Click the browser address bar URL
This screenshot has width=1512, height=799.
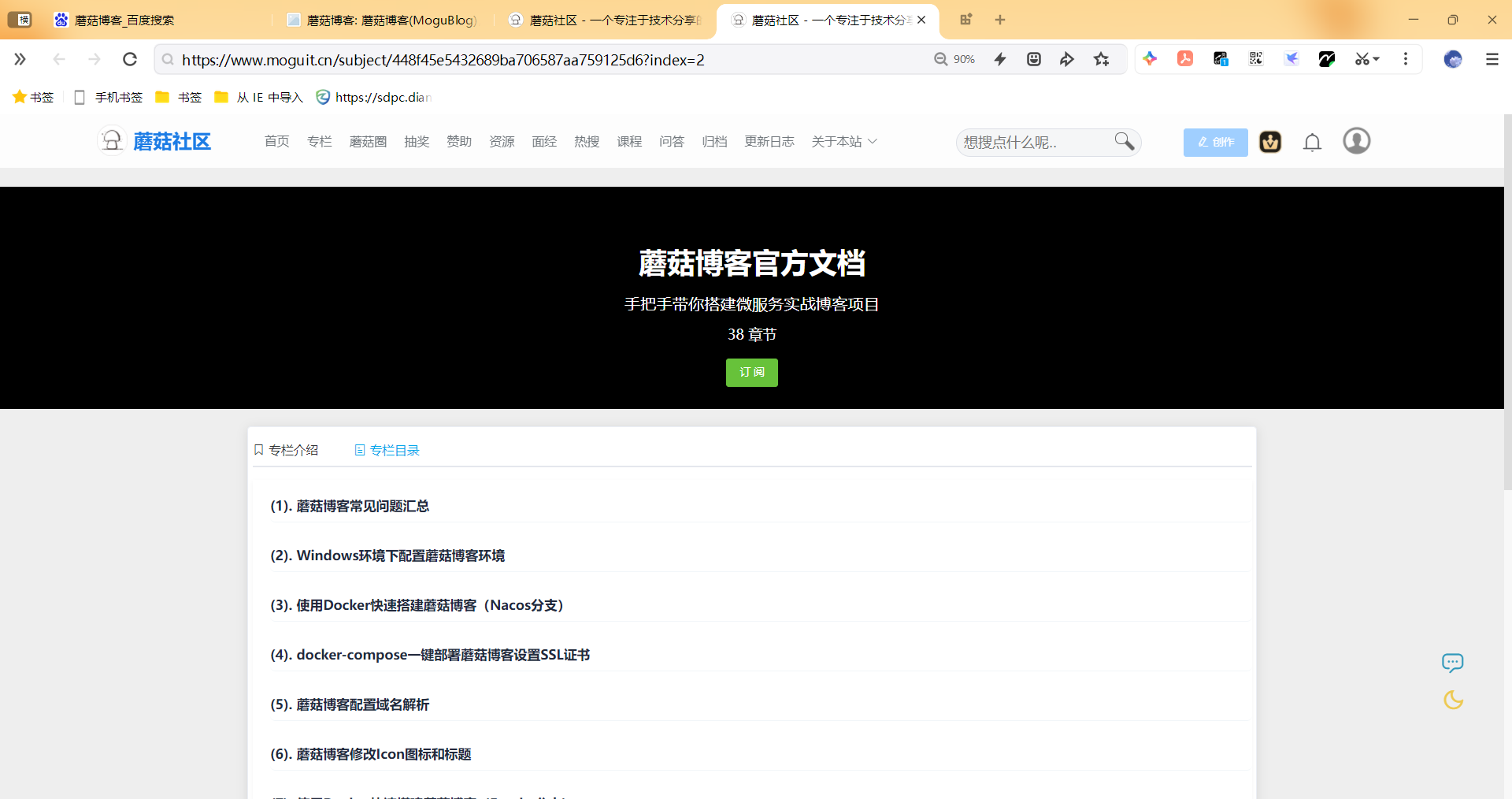pos(443,60)
